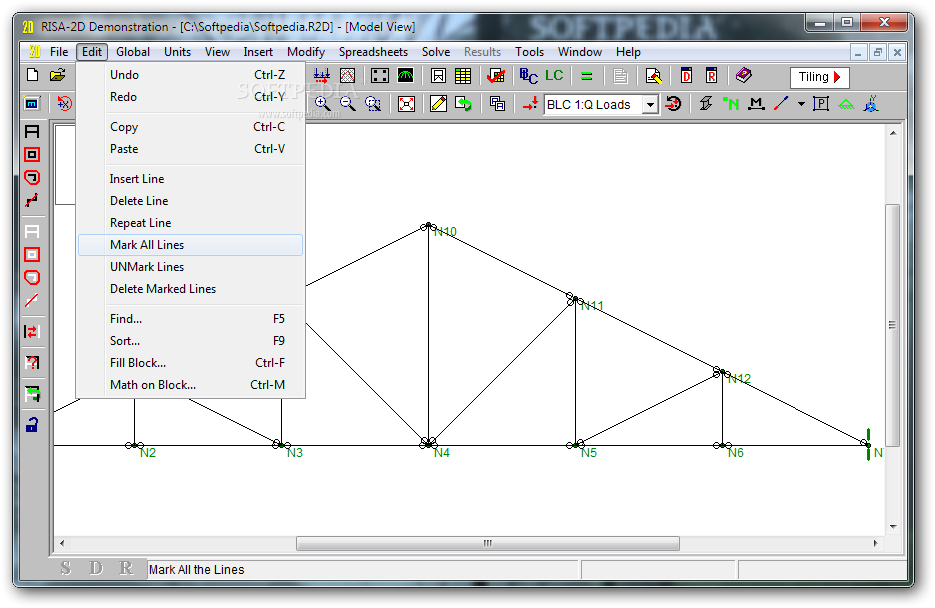Open the purple help book icon
935x608 pixels.
[x=744, y=75]
